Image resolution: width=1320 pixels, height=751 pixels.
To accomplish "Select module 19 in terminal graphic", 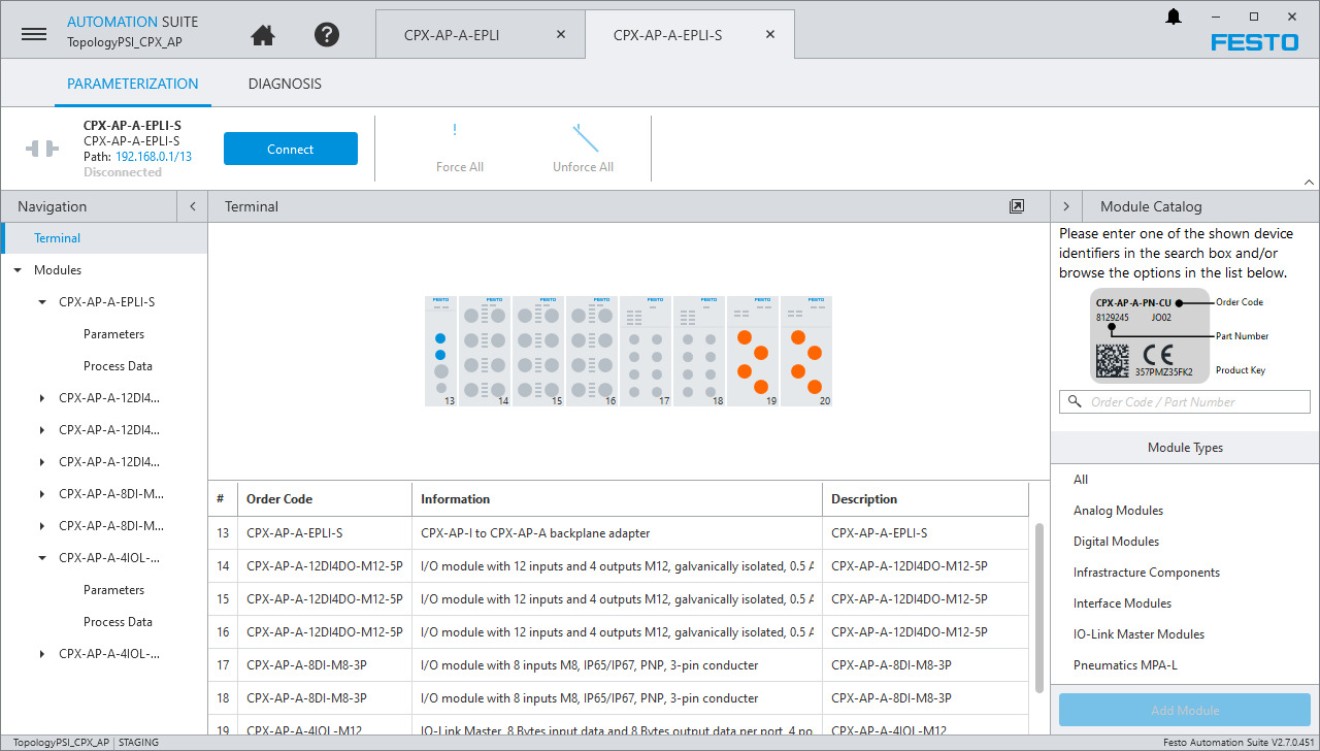I will [753, 351].
